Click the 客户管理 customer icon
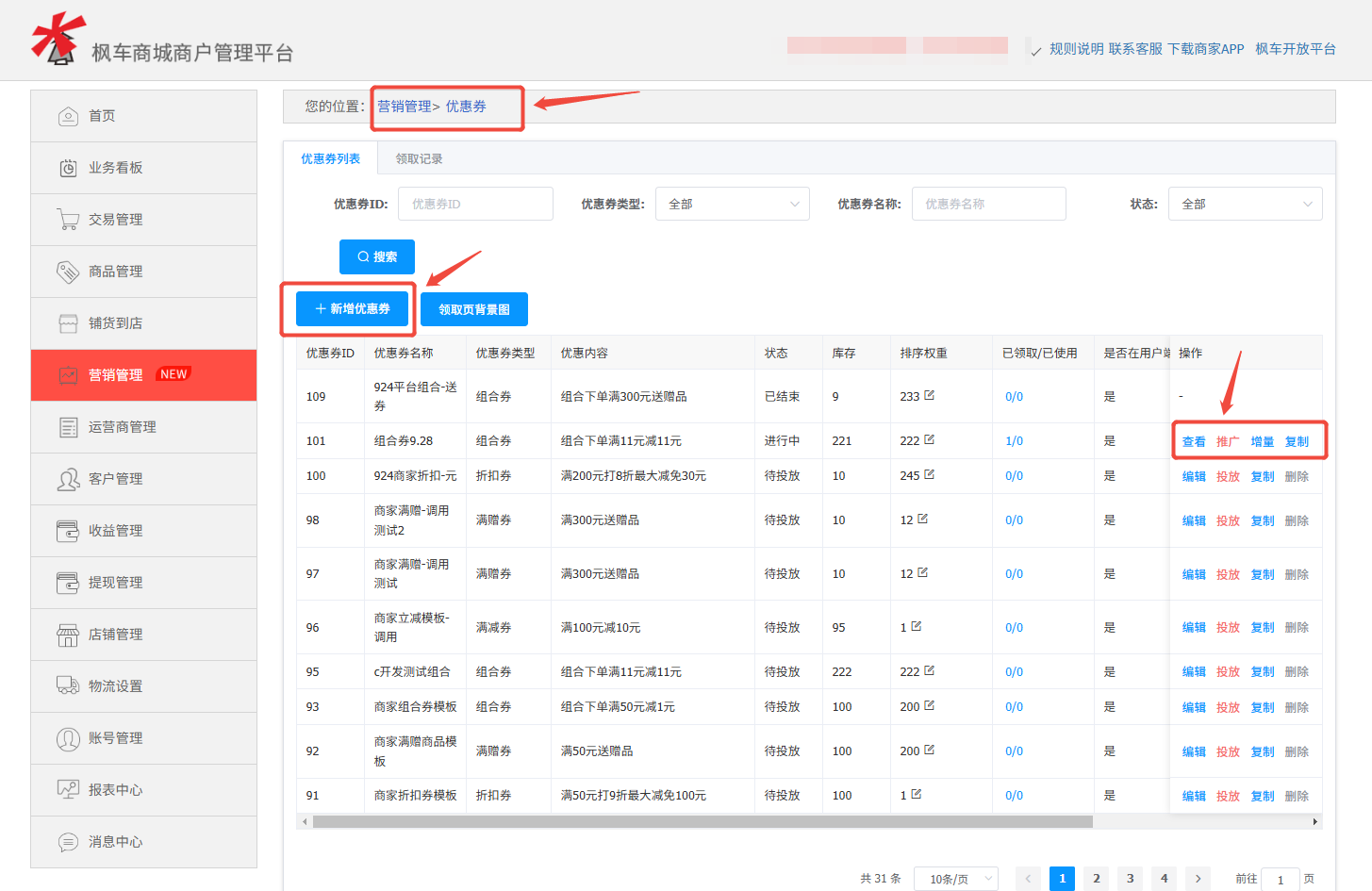1372x891 pixels. [68, 478]
